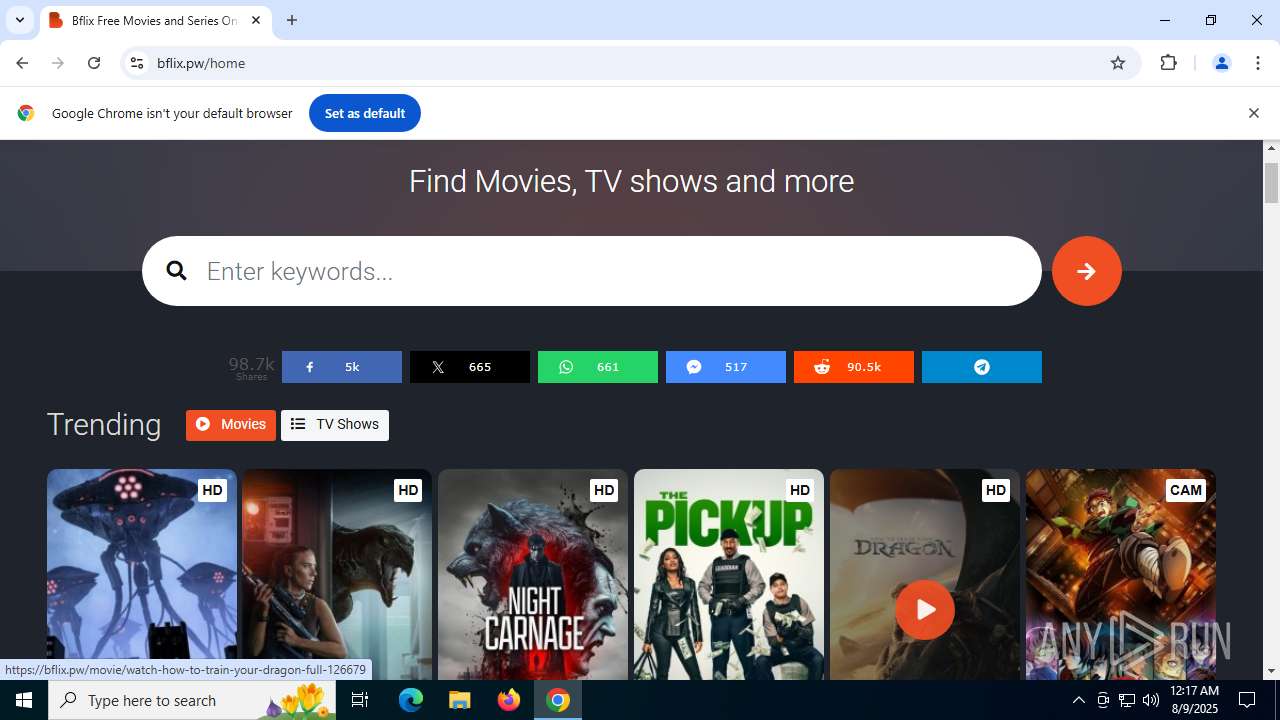Open the clock showing 12:17 AM
1280x720 pixels.
1194,700
